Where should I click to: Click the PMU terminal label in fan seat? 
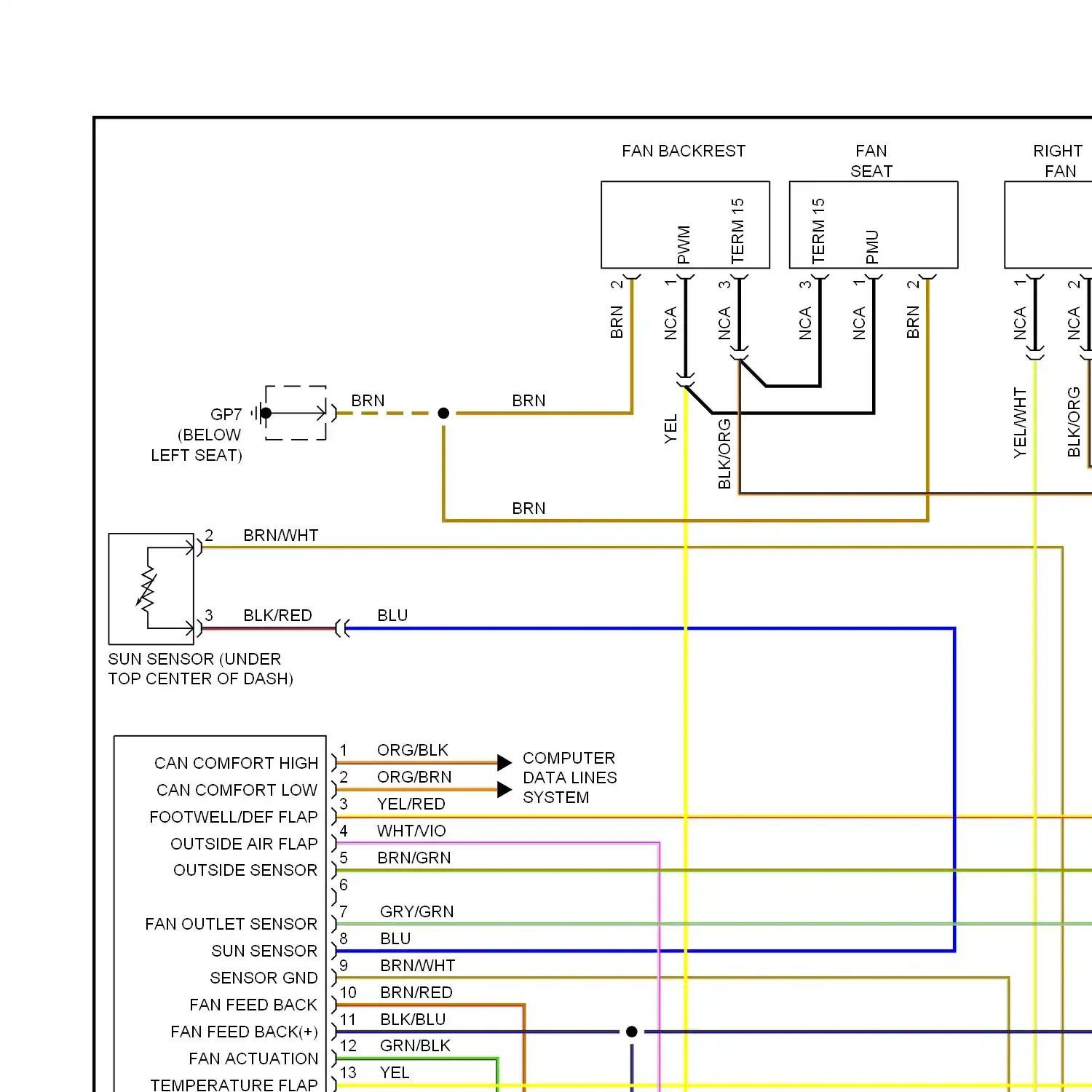(872, 247)
